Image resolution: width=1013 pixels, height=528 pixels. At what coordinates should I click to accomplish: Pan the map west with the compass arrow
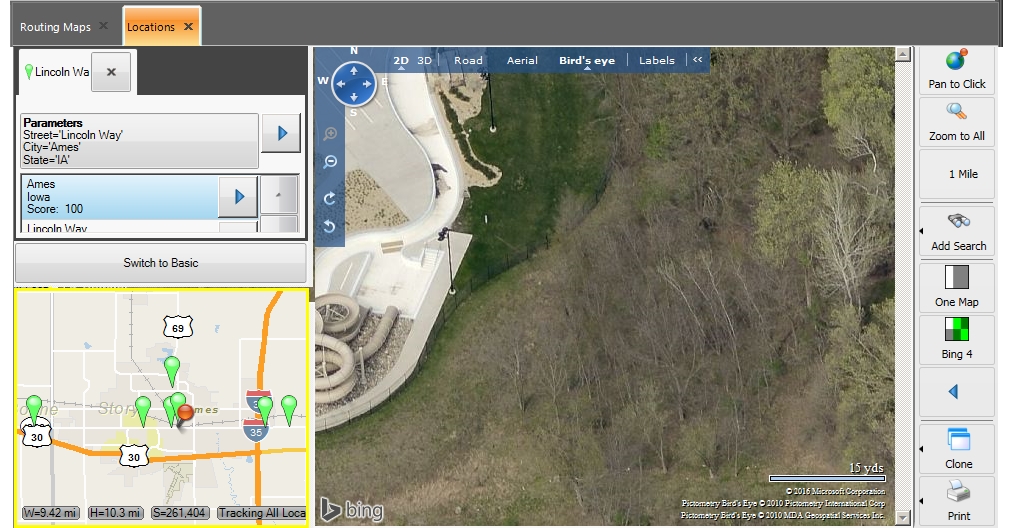click(x=340, y=83)
